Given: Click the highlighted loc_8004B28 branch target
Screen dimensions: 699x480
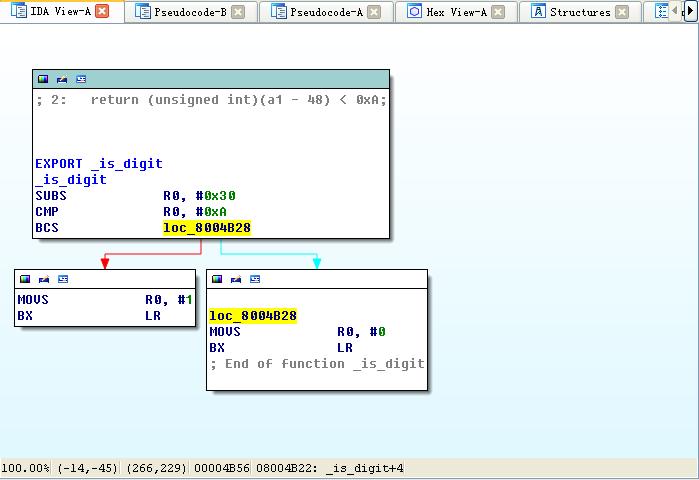Looking at the screenshot, I should click(207, 228).
